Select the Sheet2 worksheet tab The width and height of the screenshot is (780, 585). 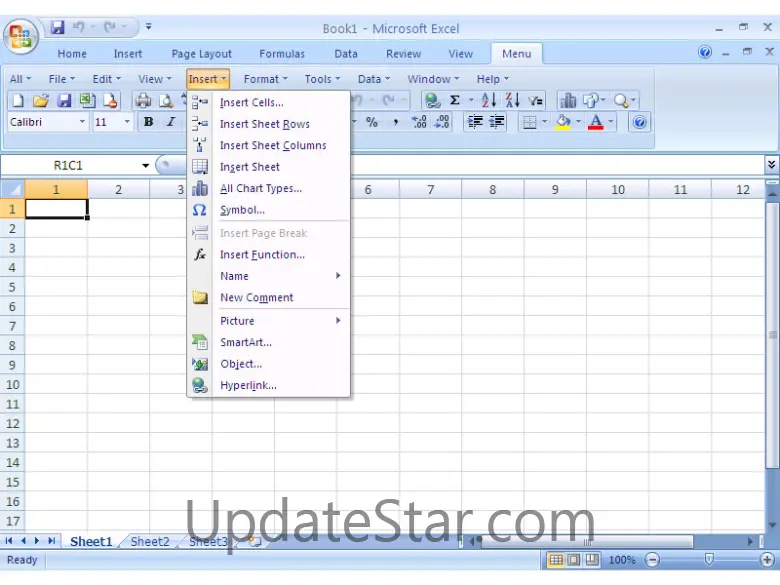[150, 542]
